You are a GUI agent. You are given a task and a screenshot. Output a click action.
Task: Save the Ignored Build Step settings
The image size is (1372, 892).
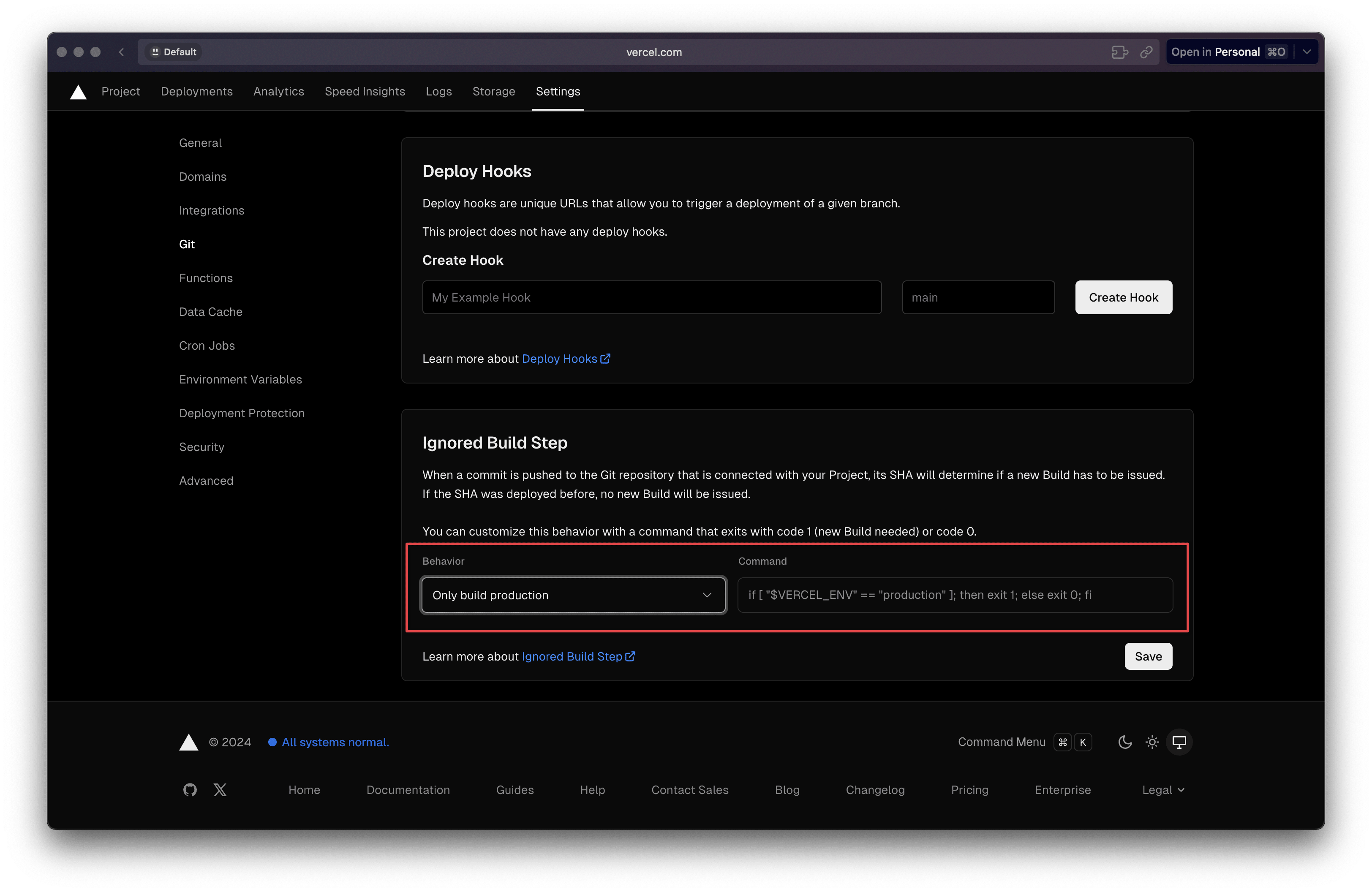(1148, 656)
